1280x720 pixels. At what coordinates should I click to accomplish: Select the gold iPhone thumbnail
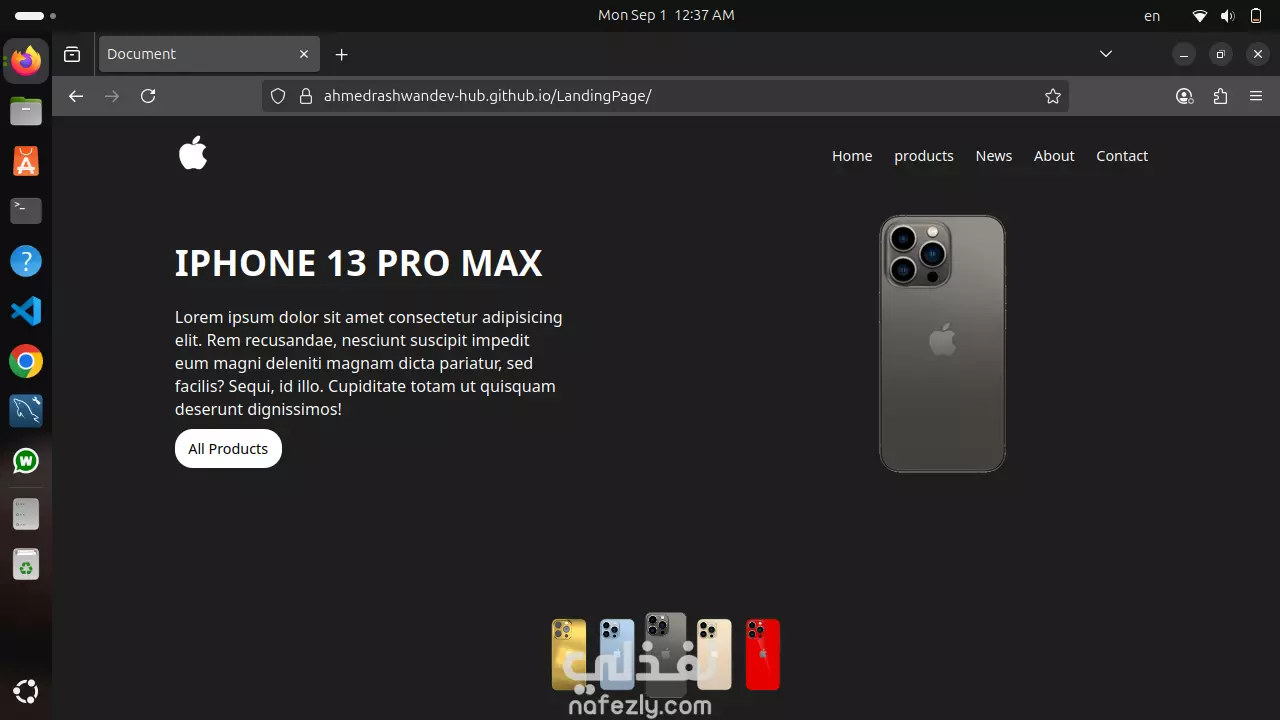click(569, 655)
